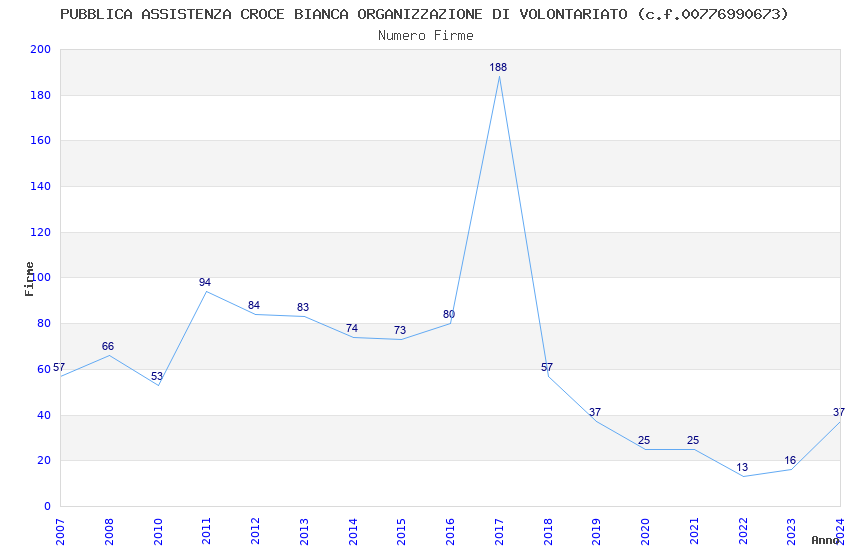850x550 pixels.
Task: Click the y-axis value 120
Action: (x=40, y=232)
